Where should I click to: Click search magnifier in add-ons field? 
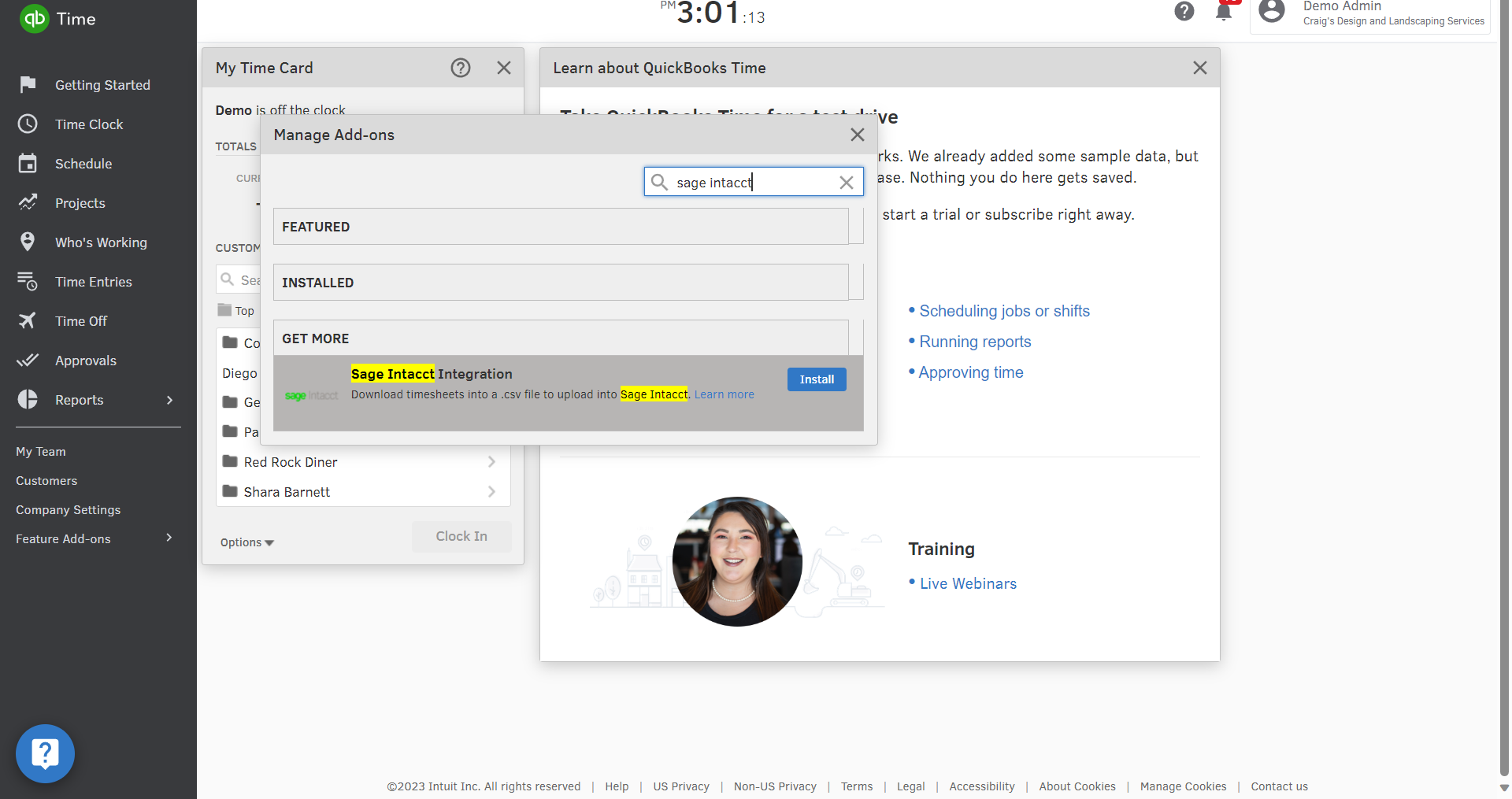(660, 182)
